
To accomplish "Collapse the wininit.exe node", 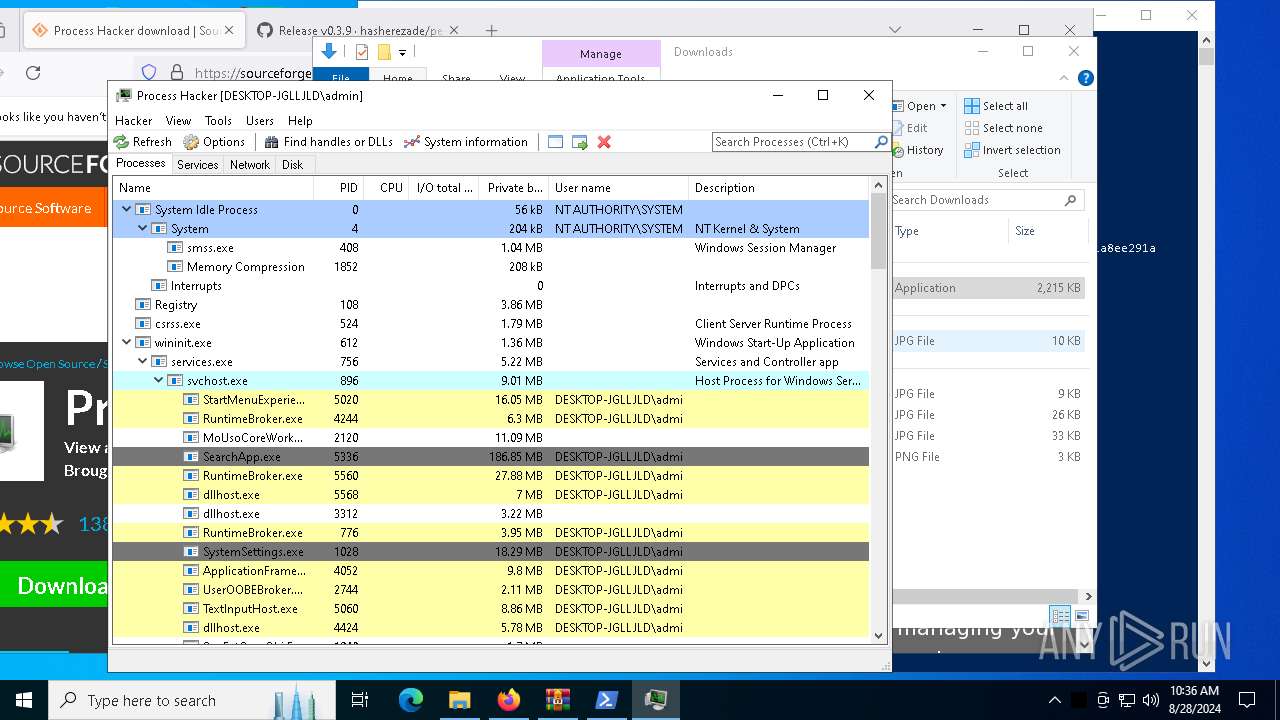I will point(127,343).
